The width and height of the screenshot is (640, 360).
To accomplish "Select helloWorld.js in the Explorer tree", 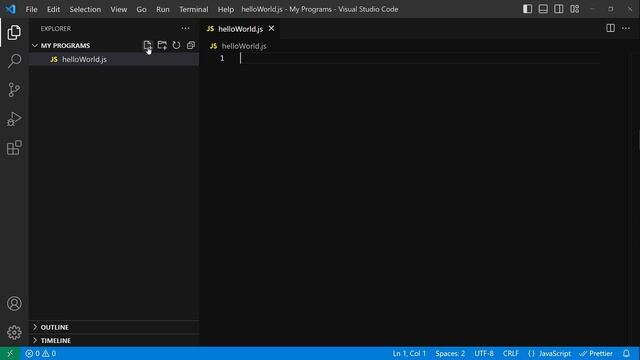I will coord(114,59).
